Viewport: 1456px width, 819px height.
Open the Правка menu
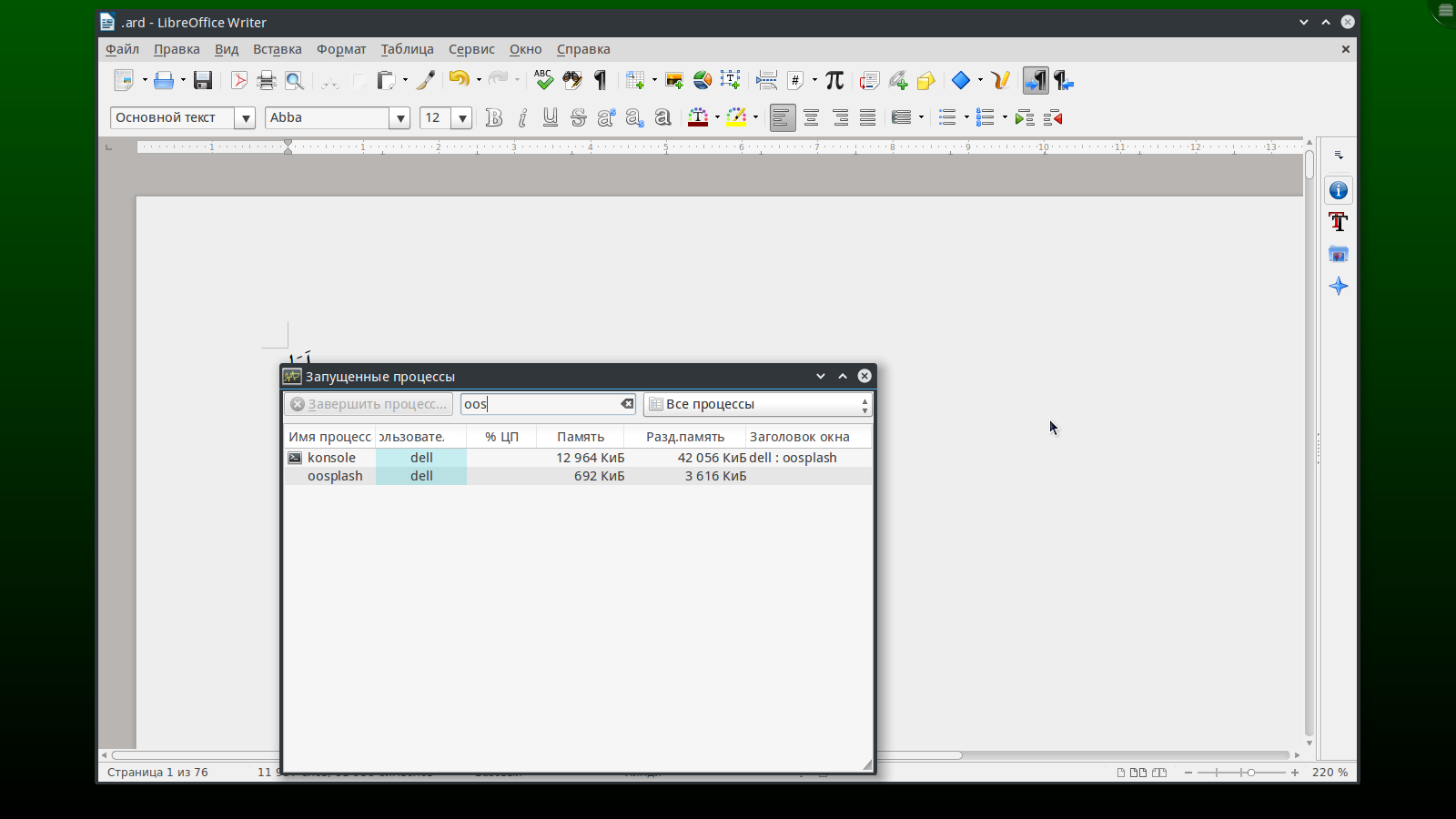tap(177, 49)
